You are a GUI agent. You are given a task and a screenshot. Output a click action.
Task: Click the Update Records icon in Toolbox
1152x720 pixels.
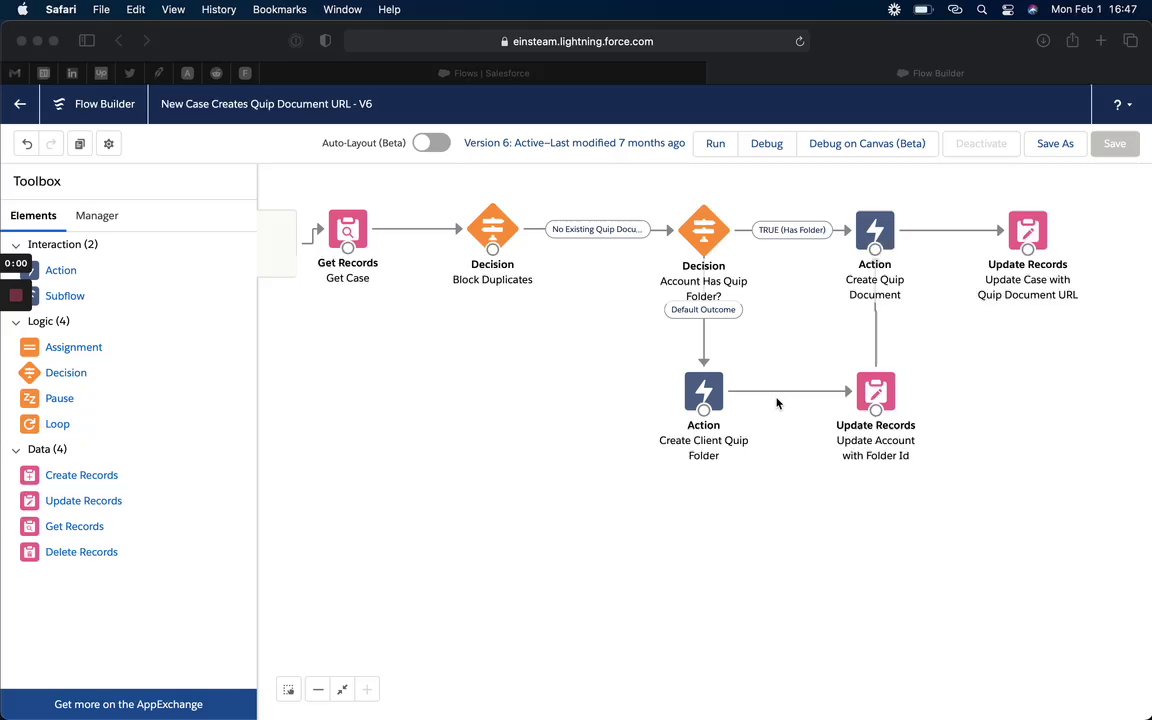point(29,501)
